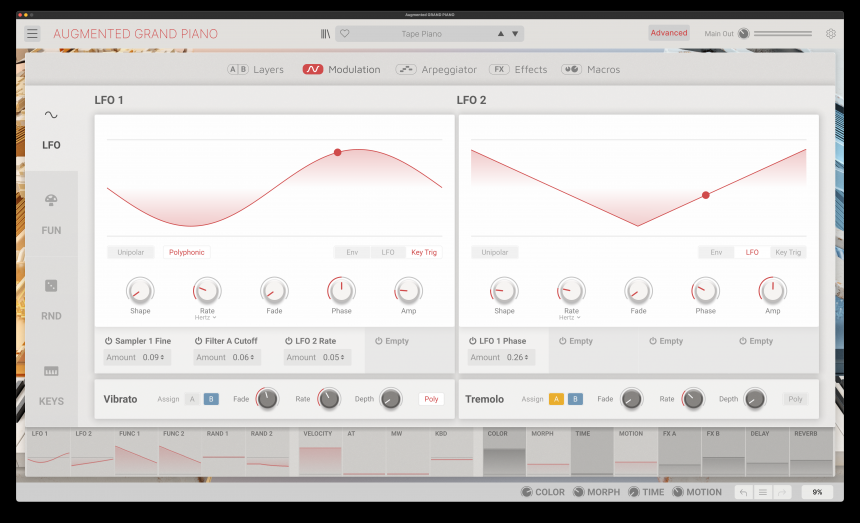
Task: Open the hamburger main menu
Action: 32,33
